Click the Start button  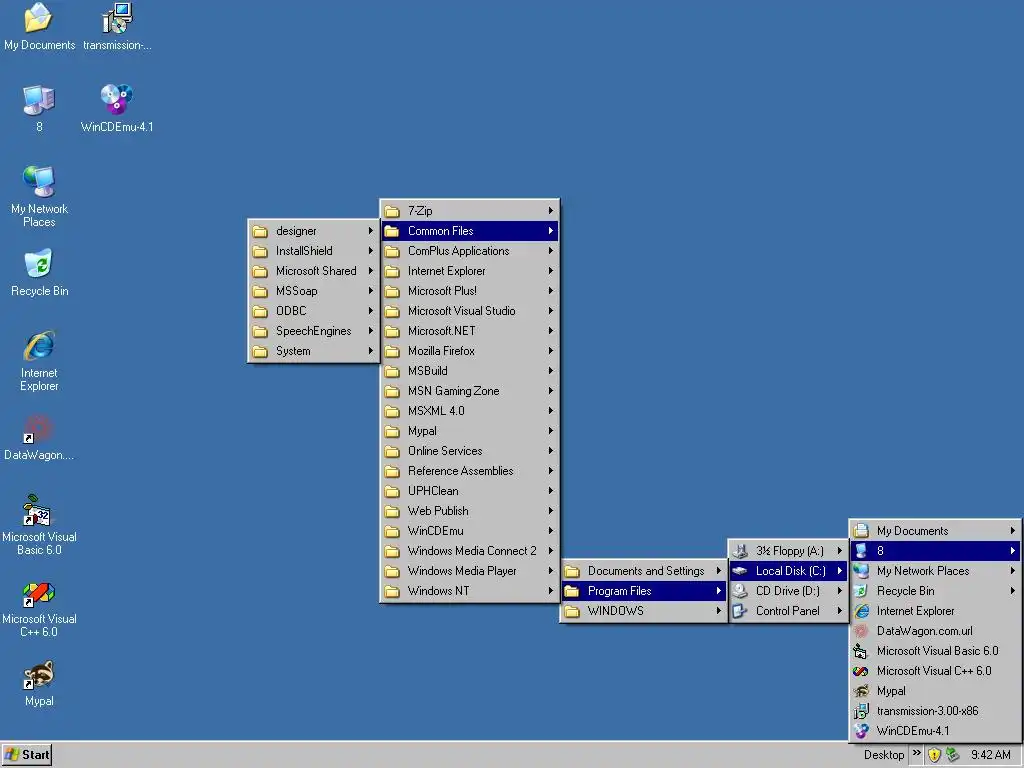pos(27,755)
